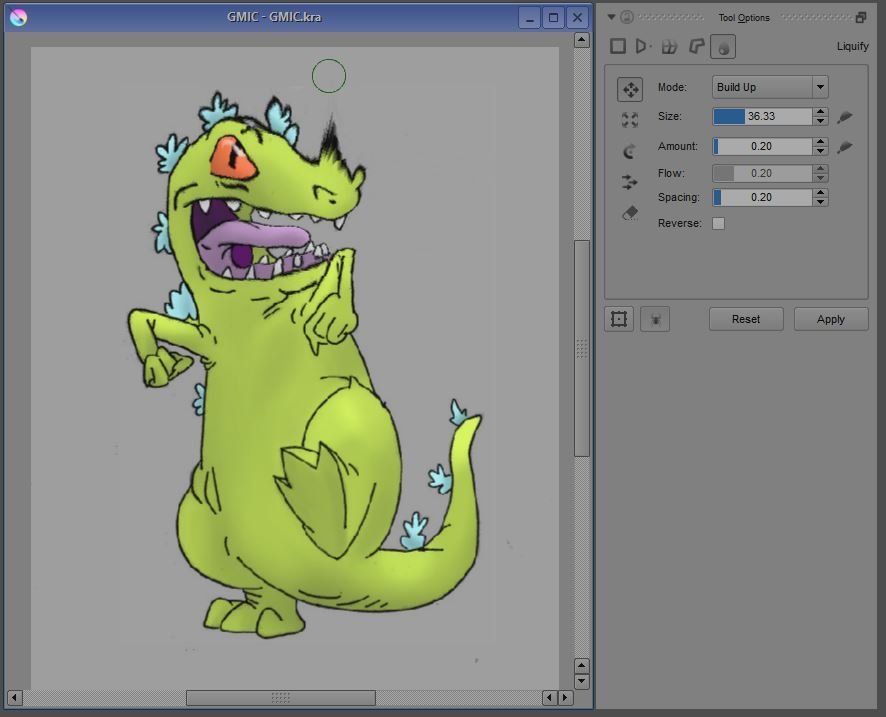Click the vertical scrollbar bottom down arrow

(x=581, y=681)
